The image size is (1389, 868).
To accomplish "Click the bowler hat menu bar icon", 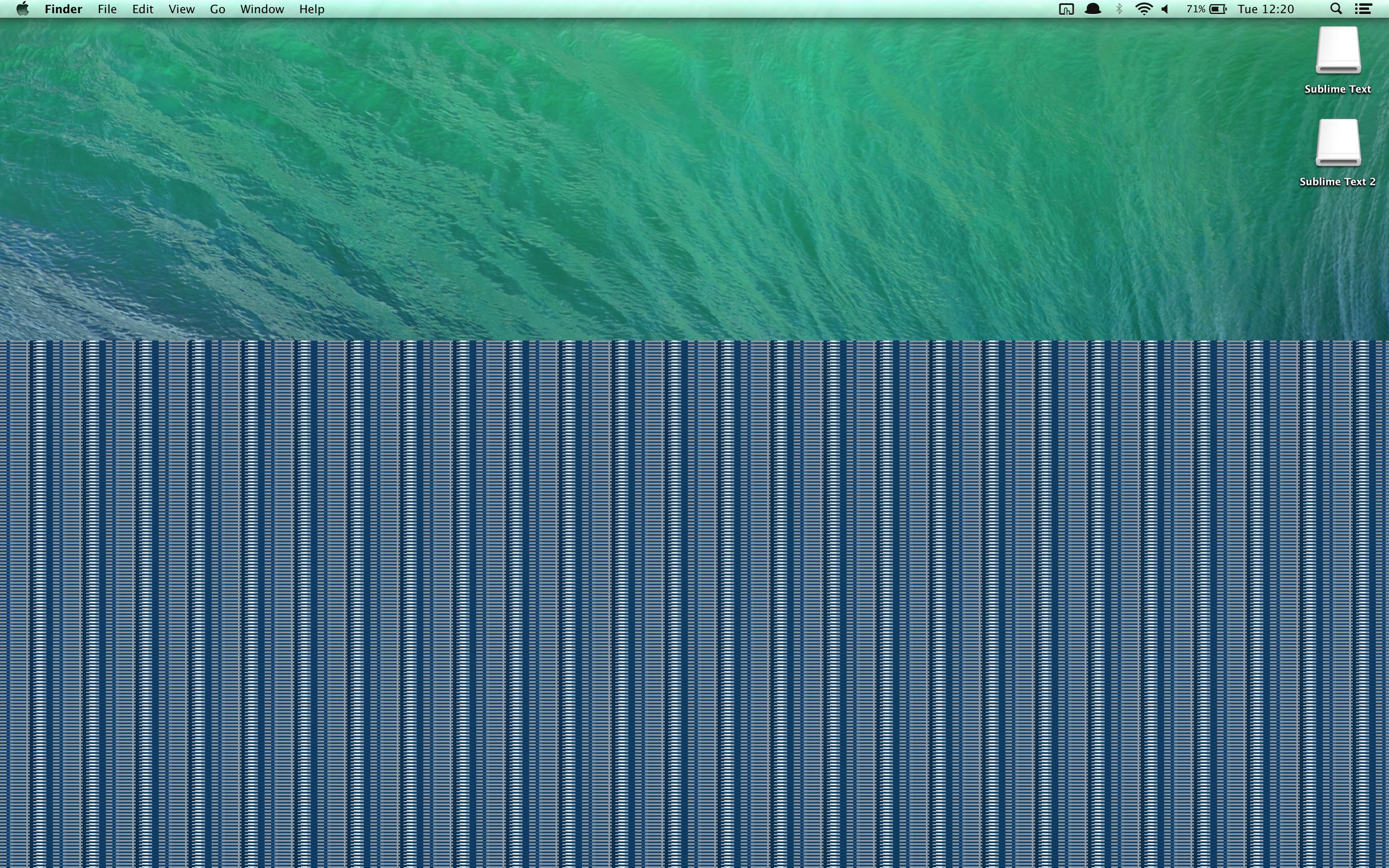I will tap(1093, 9).
